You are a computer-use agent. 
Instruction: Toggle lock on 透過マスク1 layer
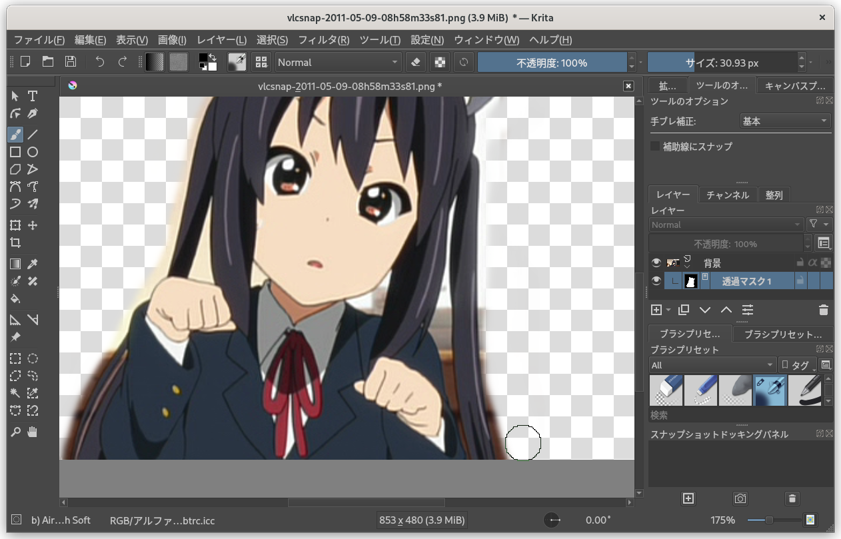pos(800,281)
